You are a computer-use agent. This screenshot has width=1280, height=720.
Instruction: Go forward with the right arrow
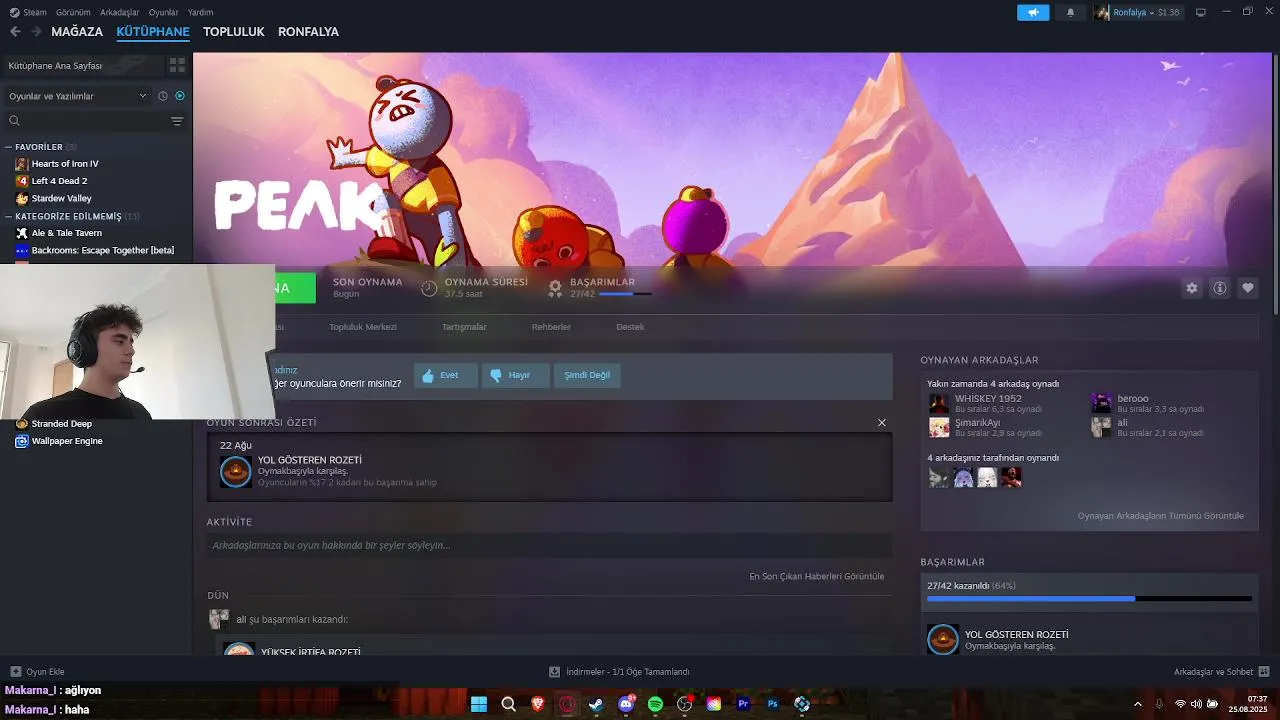click(36, 32)
